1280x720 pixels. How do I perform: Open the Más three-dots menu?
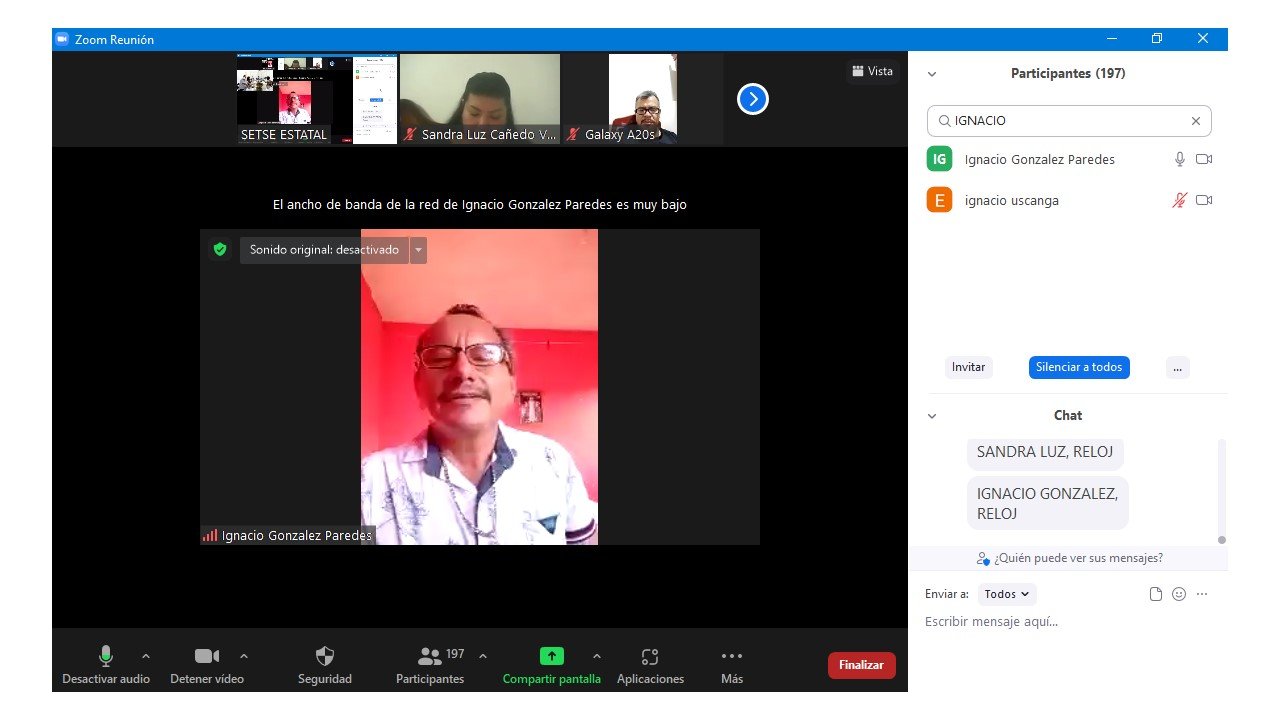pos(731,657)
